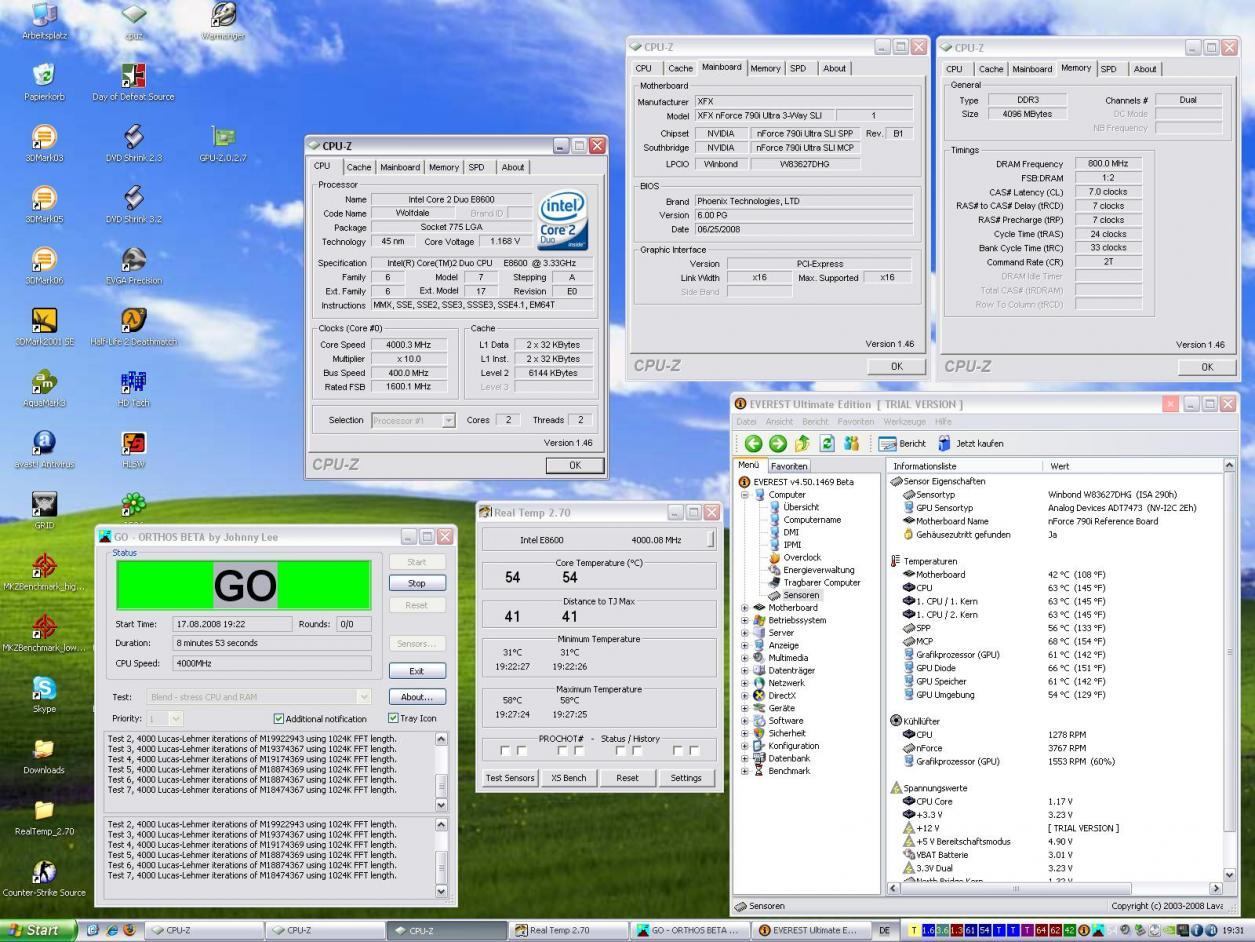
Task: Select CPU tab in CPU-Z Memory window
Action: (x=954, y=69)
